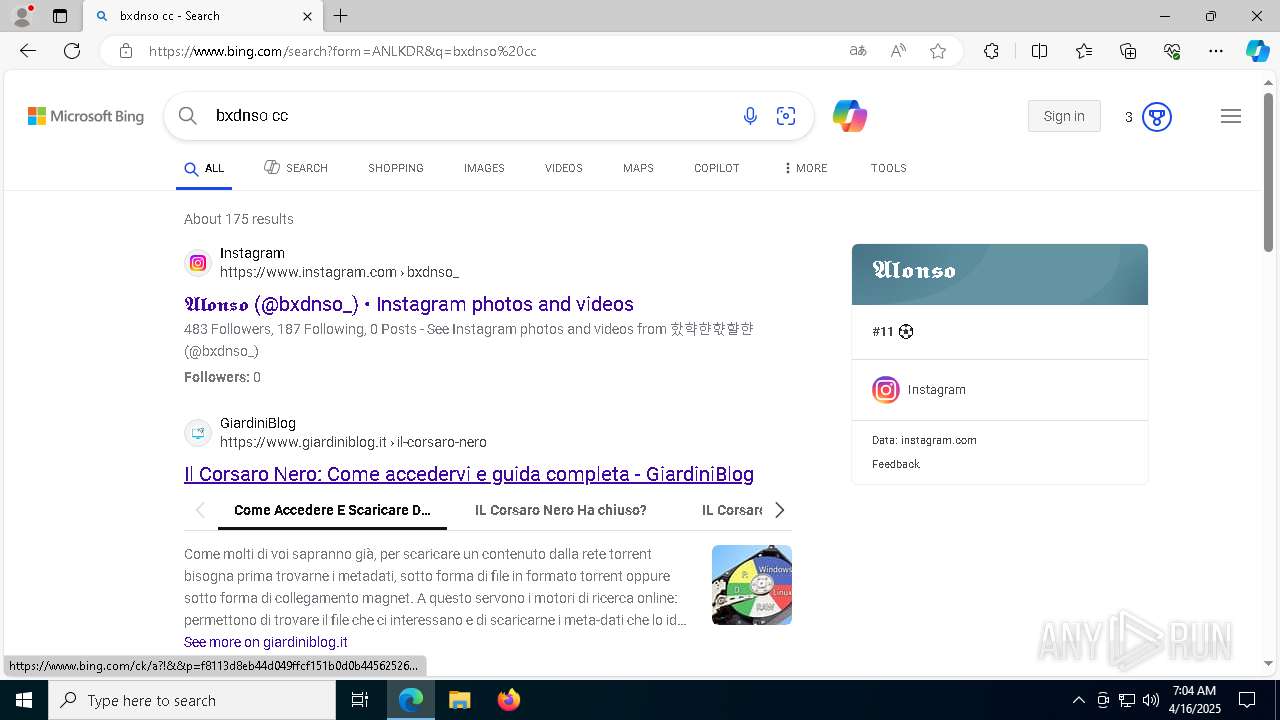The image size is (1280, 720).
Task: Click the taskbar Type here to search box
Action: 192,700
